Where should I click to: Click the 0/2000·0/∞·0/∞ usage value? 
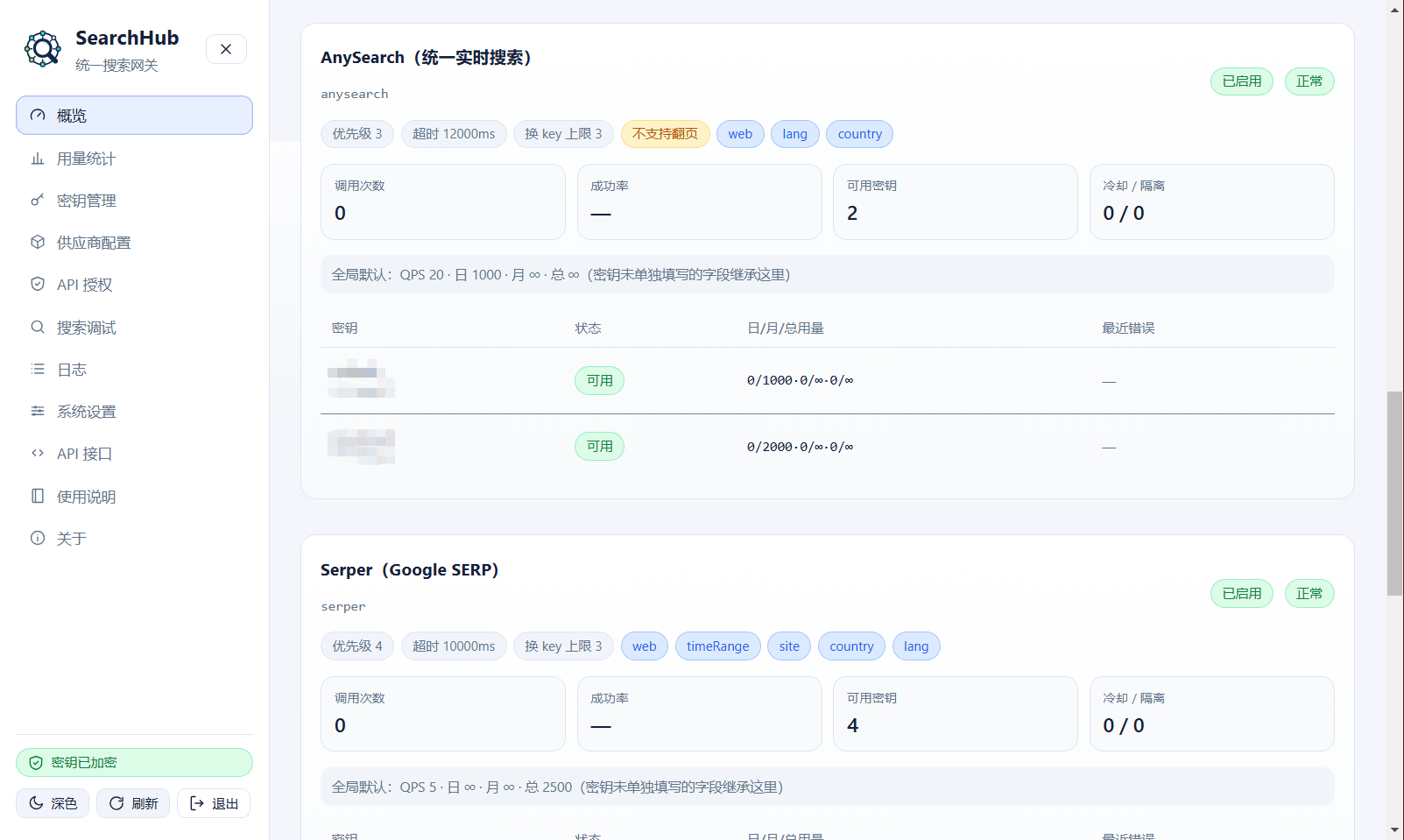tap(800, 447)
